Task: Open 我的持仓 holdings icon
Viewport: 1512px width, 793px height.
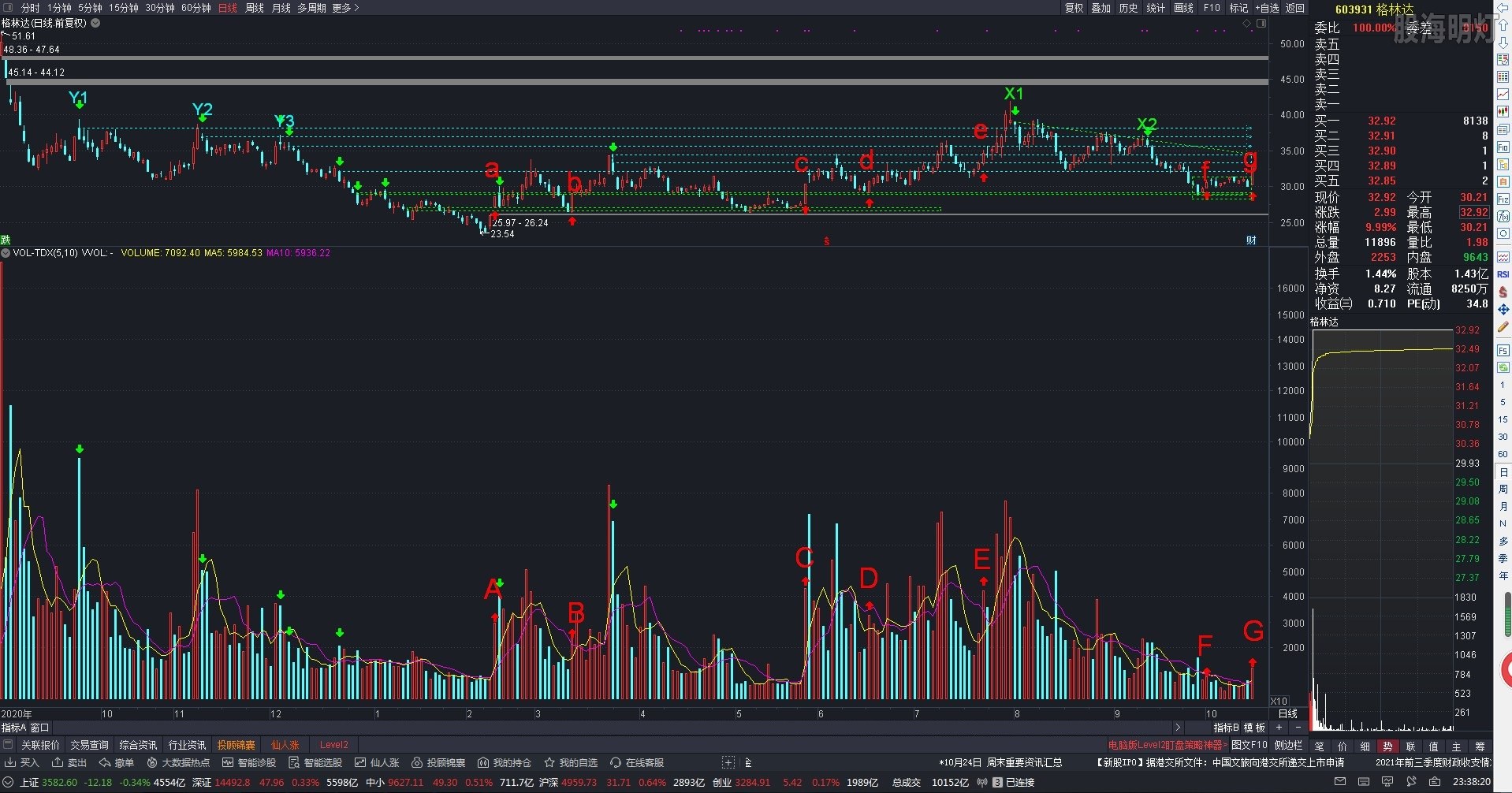Action: click(x=505, y=762)
